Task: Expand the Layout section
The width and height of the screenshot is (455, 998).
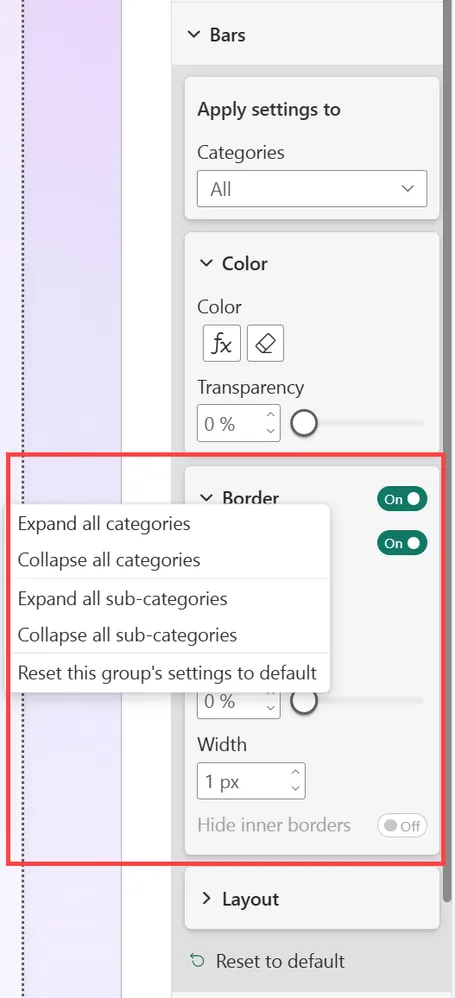Action: pyautogui.click(x=312, y=899)
